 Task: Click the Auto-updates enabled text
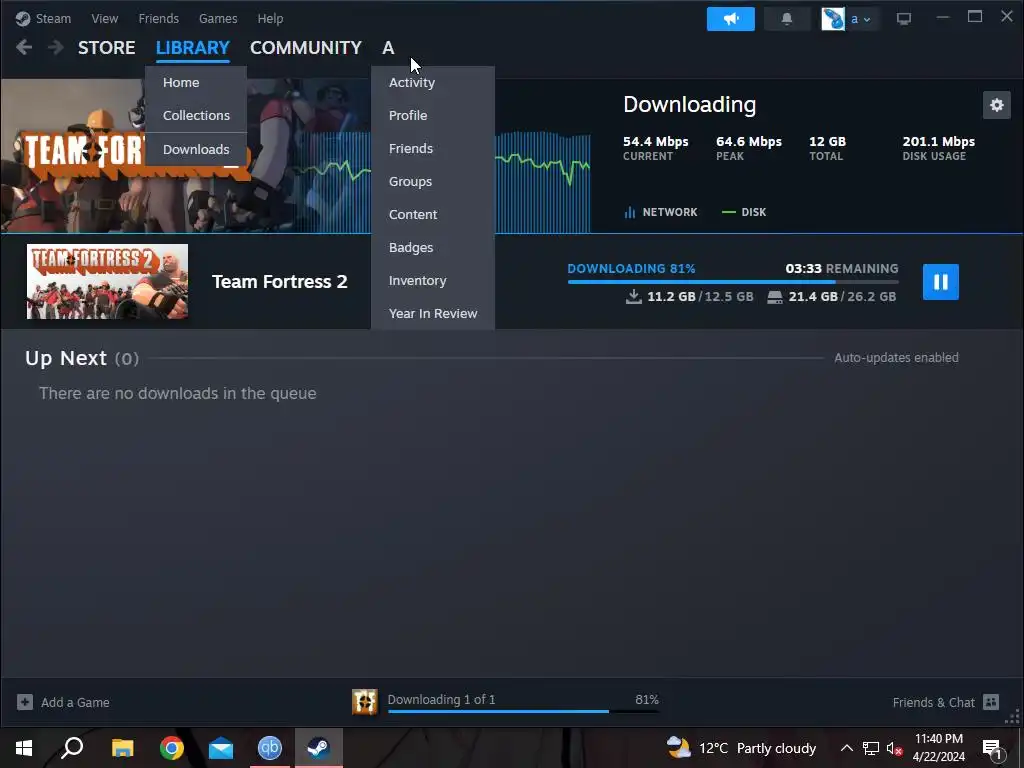click(896, 358)
